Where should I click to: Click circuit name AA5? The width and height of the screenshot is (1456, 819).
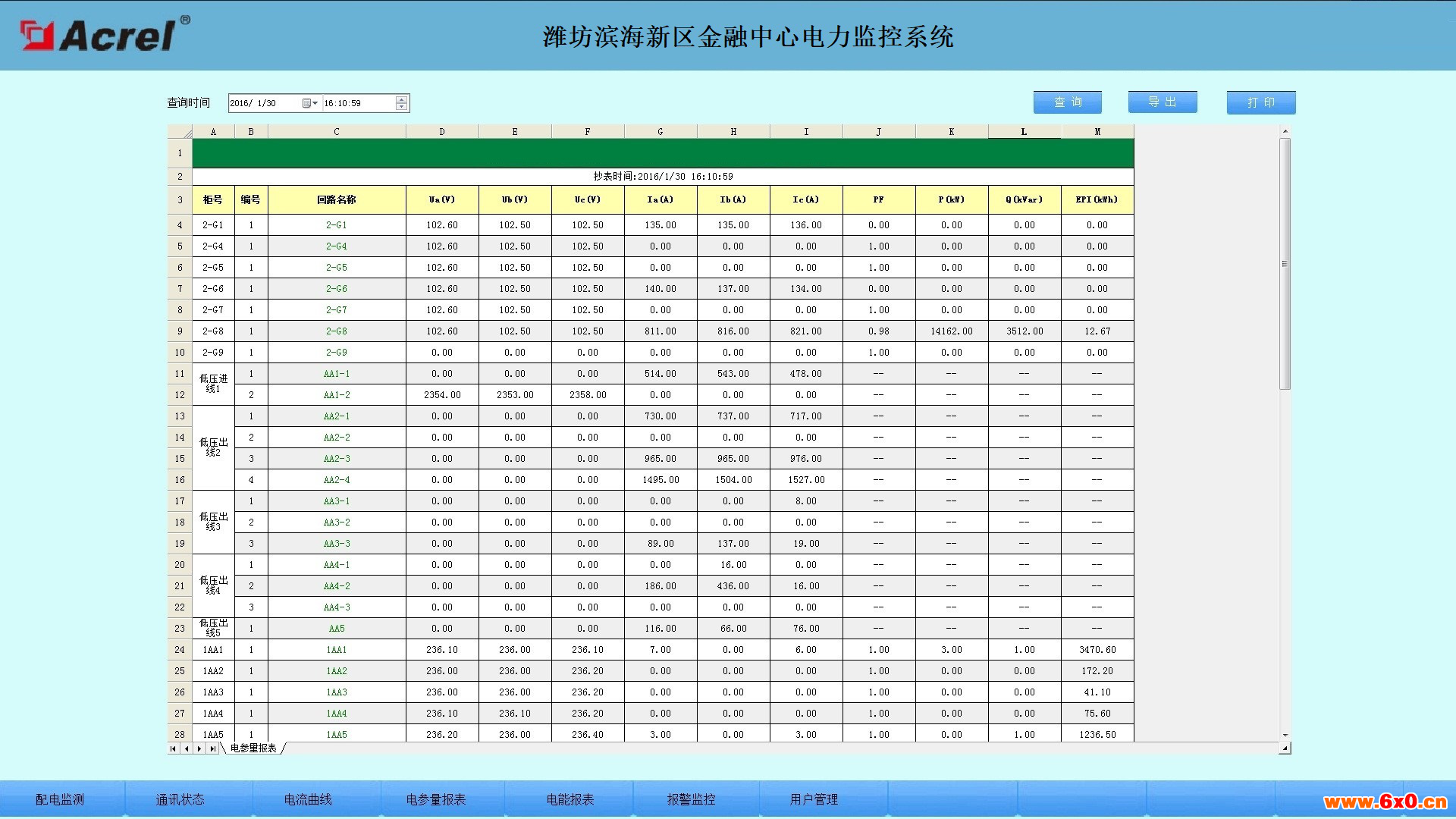click(x=337, y=629)
